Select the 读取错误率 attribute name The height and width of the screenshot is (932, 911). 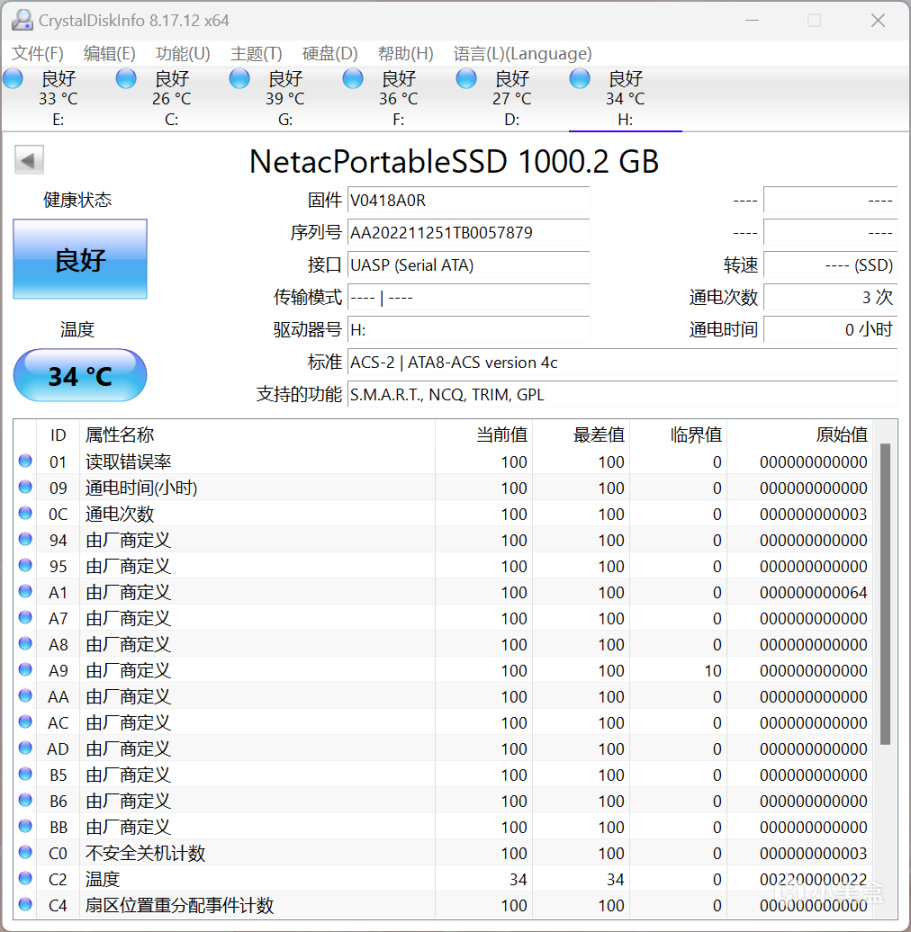pos(128,462)
